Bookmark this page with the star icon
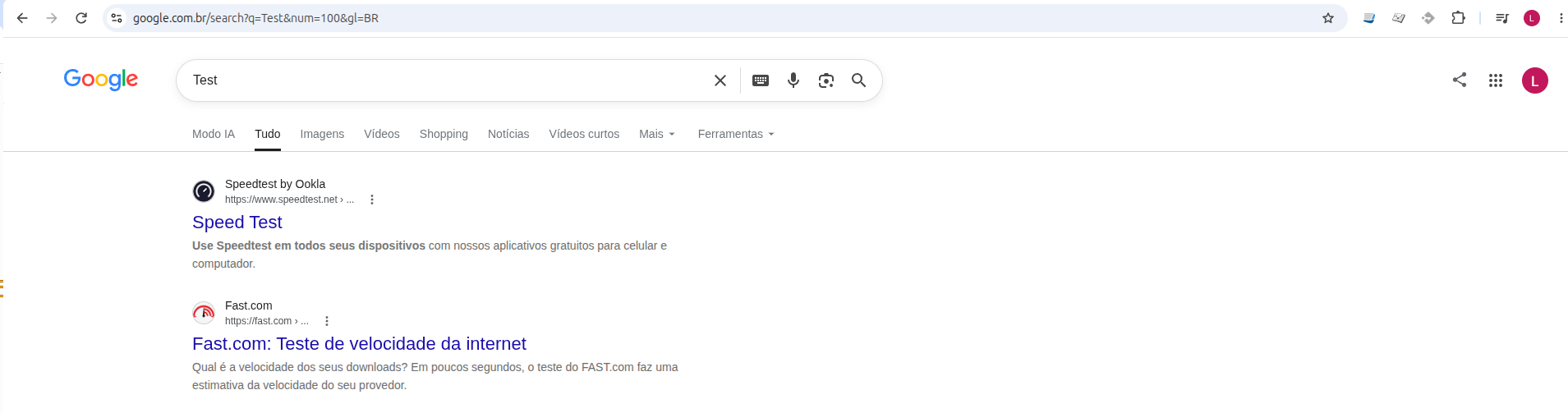This screenshot has width=1568, height=413. pyautogui.click(x=1328, y=18)
